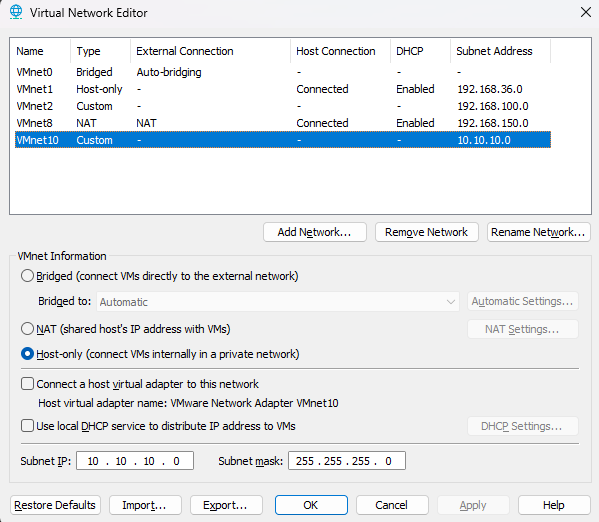Screen dimensions: 599x522
Task: Click 192.168.150.0 subnet address cell
Action: click(x=493, y=123)
